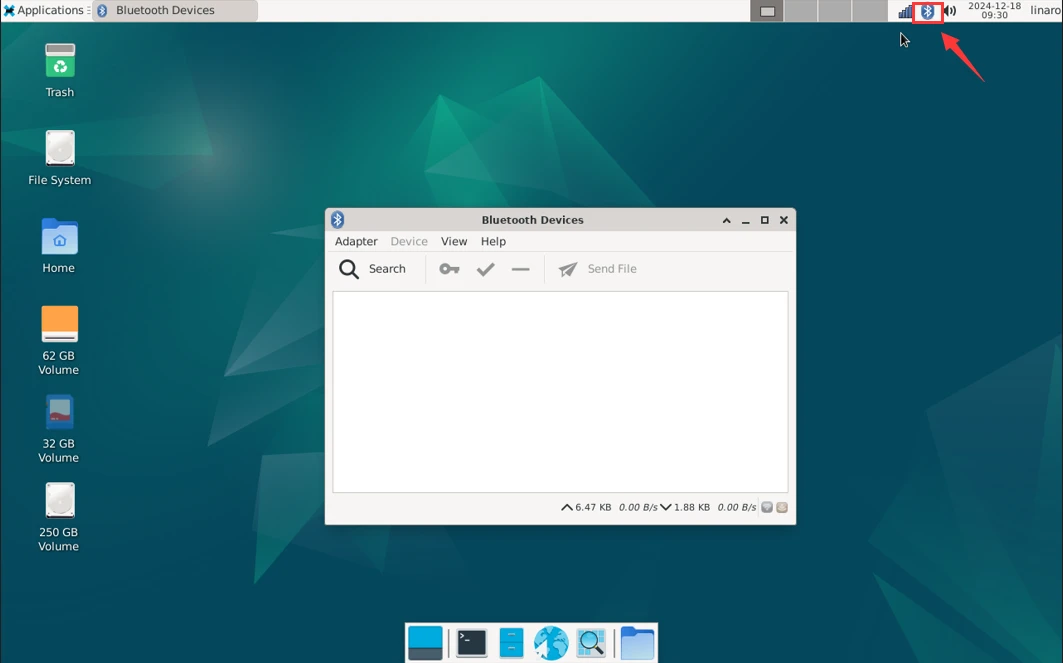This screenshot has width=1063, height=663.
Task: Switch to the second workspace in pager
Action: click(801, 11)
